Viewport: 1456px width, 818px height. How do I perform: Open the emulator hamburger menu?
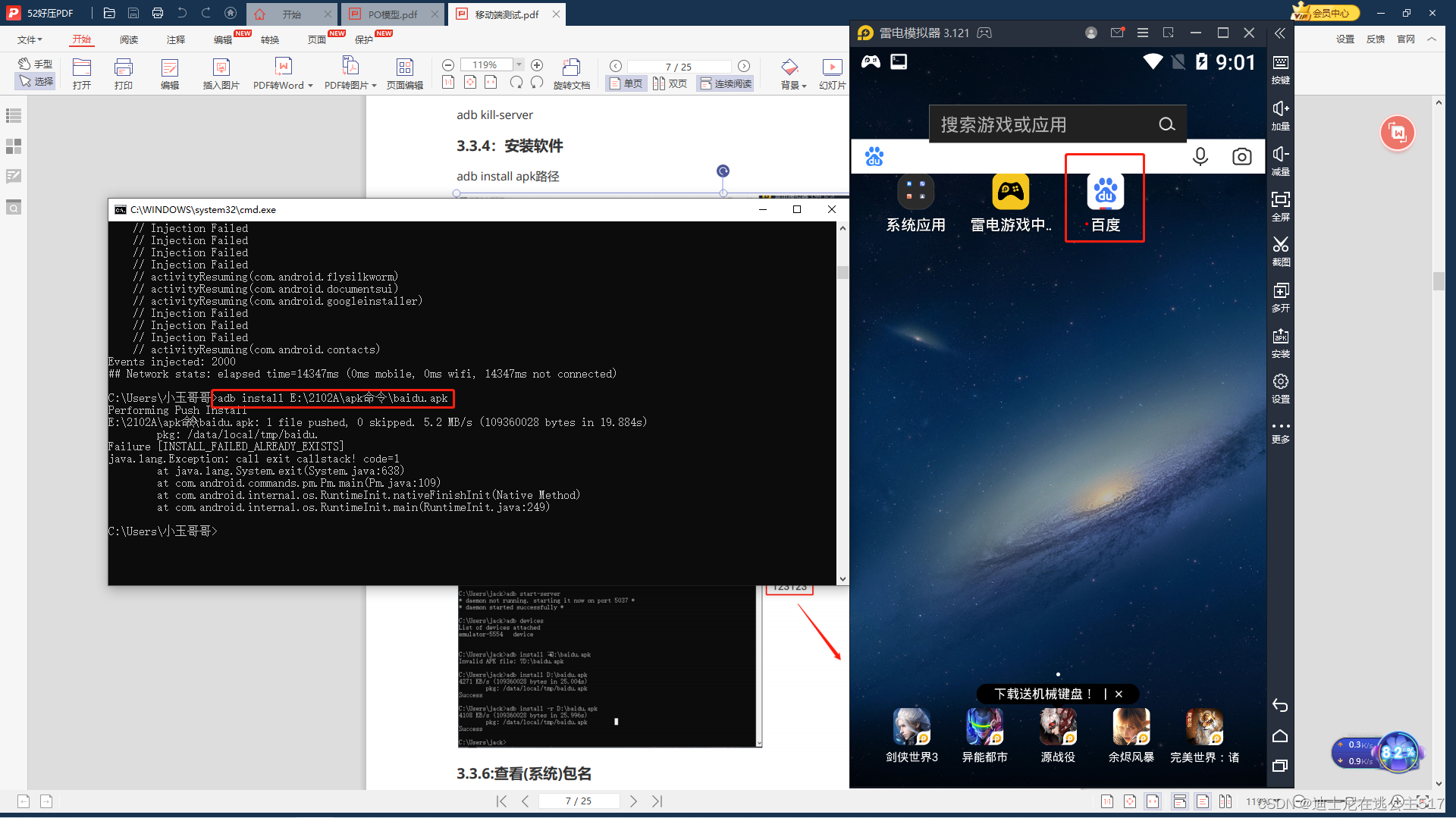point(1143,33)
